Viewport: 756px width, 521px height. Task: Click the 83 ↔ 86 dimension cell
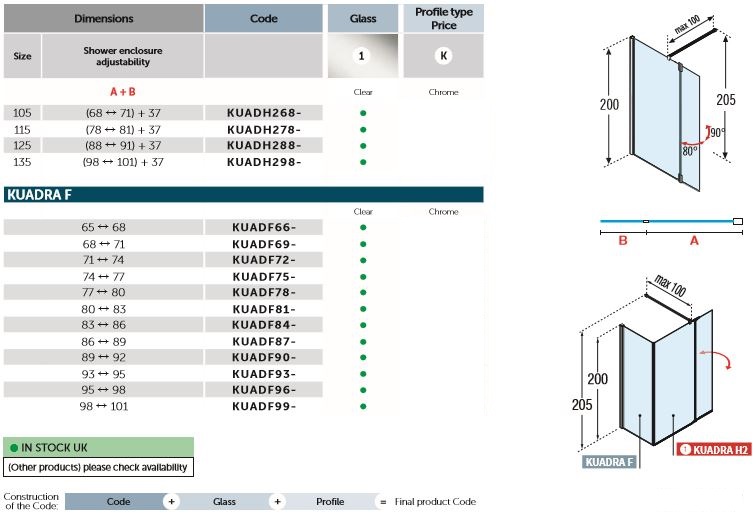pyautogui.click(x=103, y=325)
